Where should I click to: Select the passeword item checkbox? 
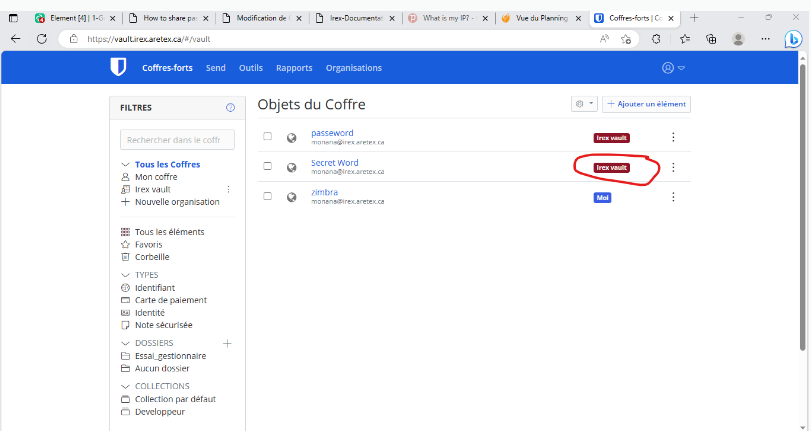pyautogui.click(x=267, y=136)
